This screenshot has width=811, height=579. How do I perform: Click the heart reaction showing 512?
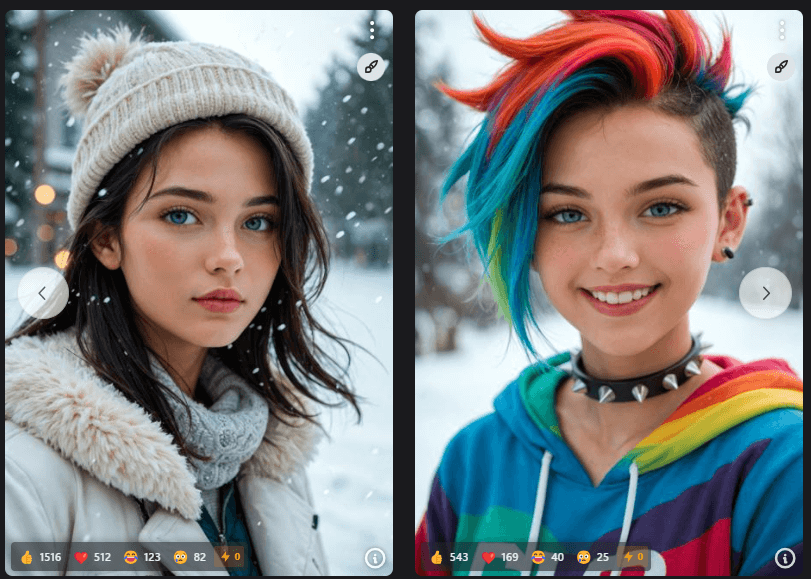93,557
